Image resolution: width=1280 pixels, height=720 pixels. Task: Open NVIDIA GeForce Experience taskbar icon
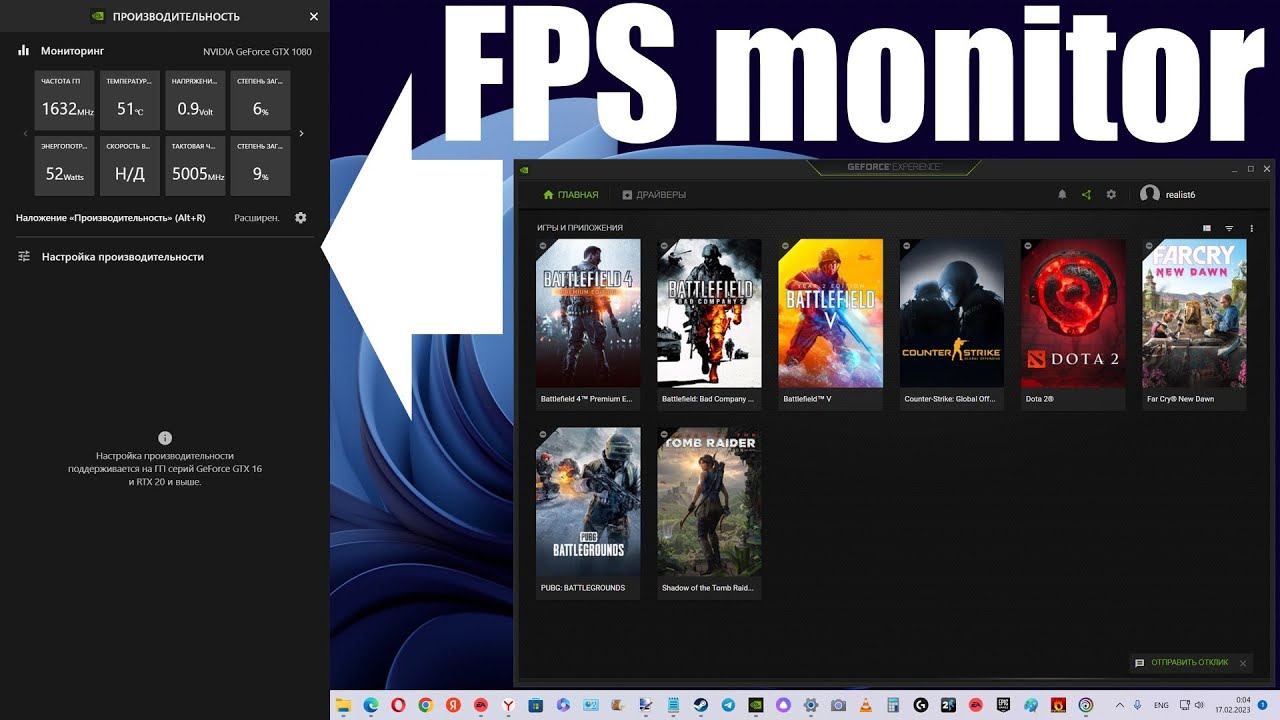click(756, 705)
